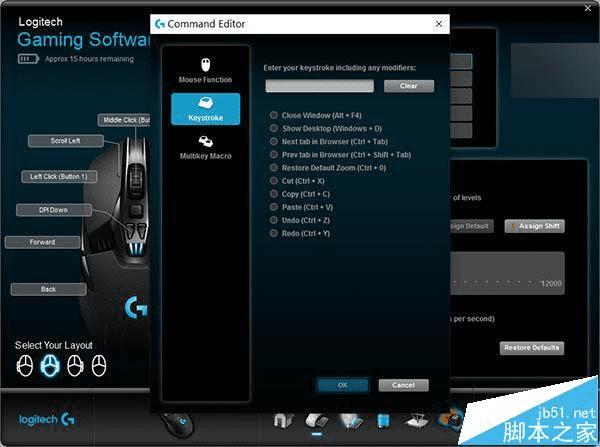
Task: Select the mouse device image in the bottom bar
Action: point(177,424)
